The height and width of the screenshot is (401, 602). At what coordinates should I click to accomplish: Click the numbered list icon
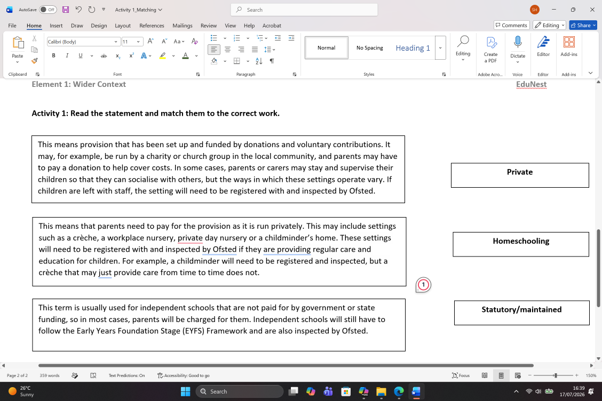237,38
